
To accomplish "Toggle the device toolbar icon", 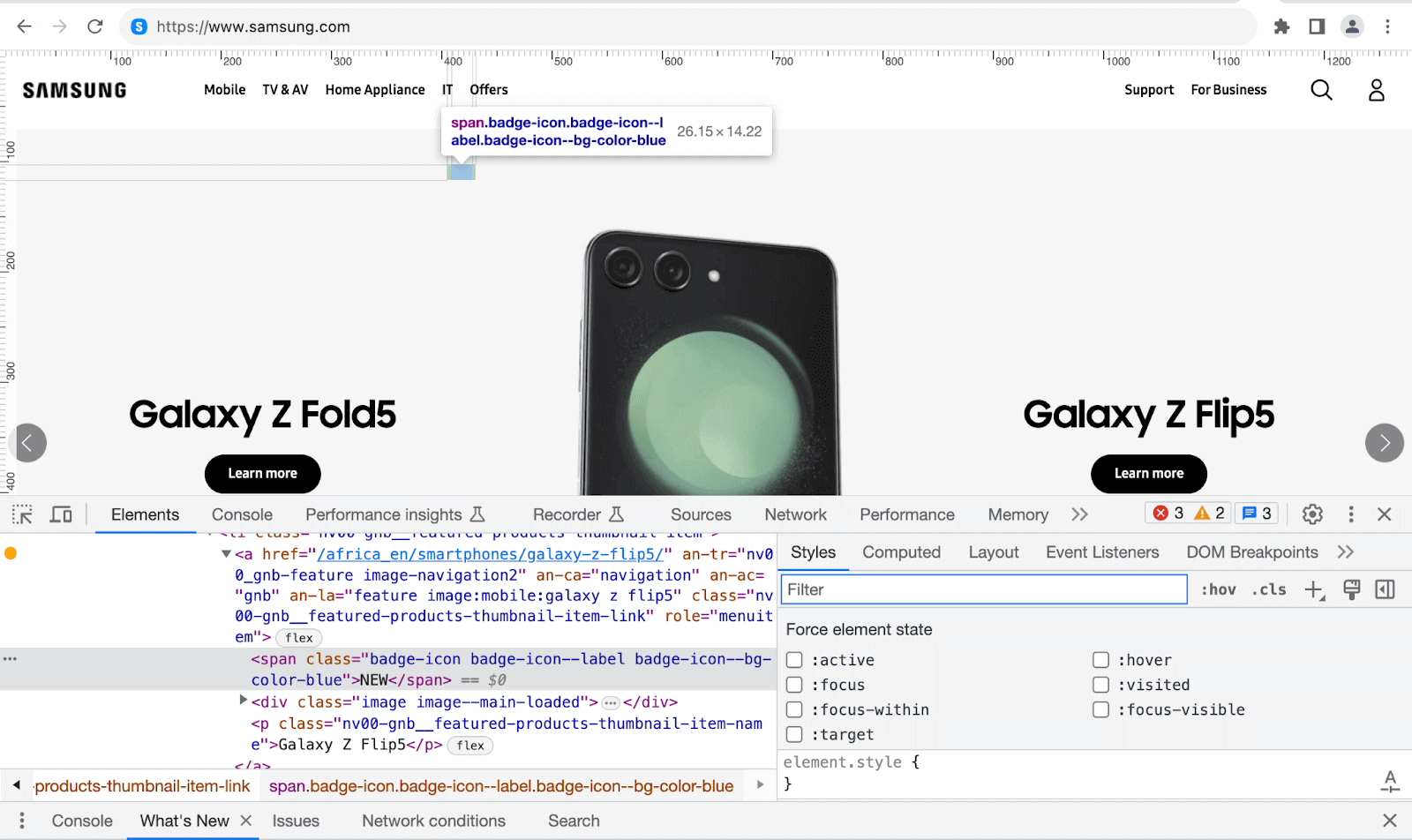I will click(x=61, y=514).
